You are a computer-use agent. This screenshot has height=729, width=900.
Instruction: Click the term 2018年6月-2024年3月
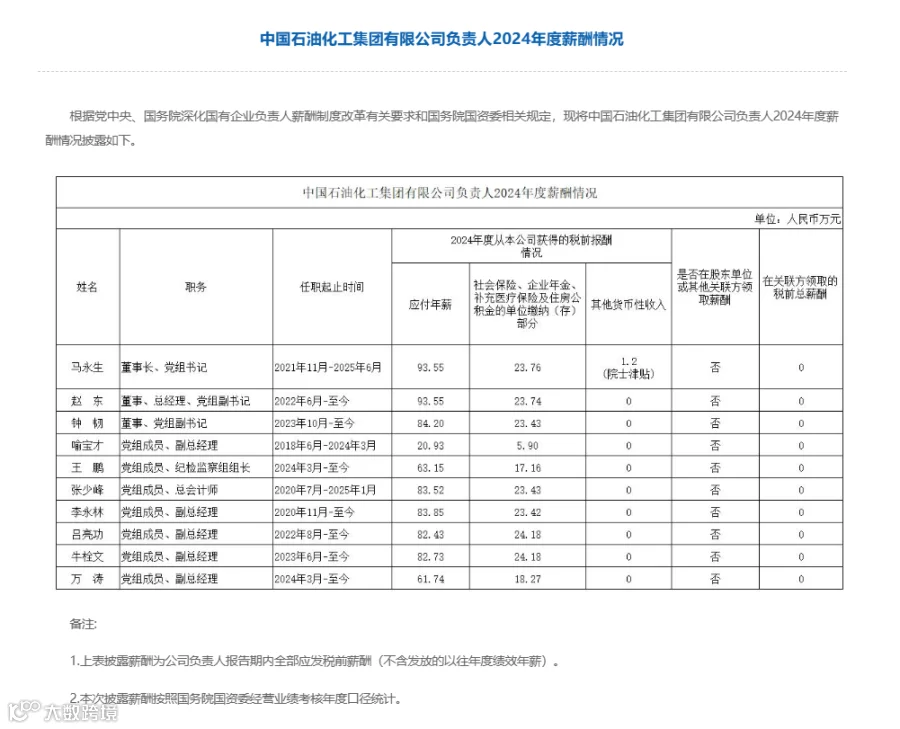[325, 446]
